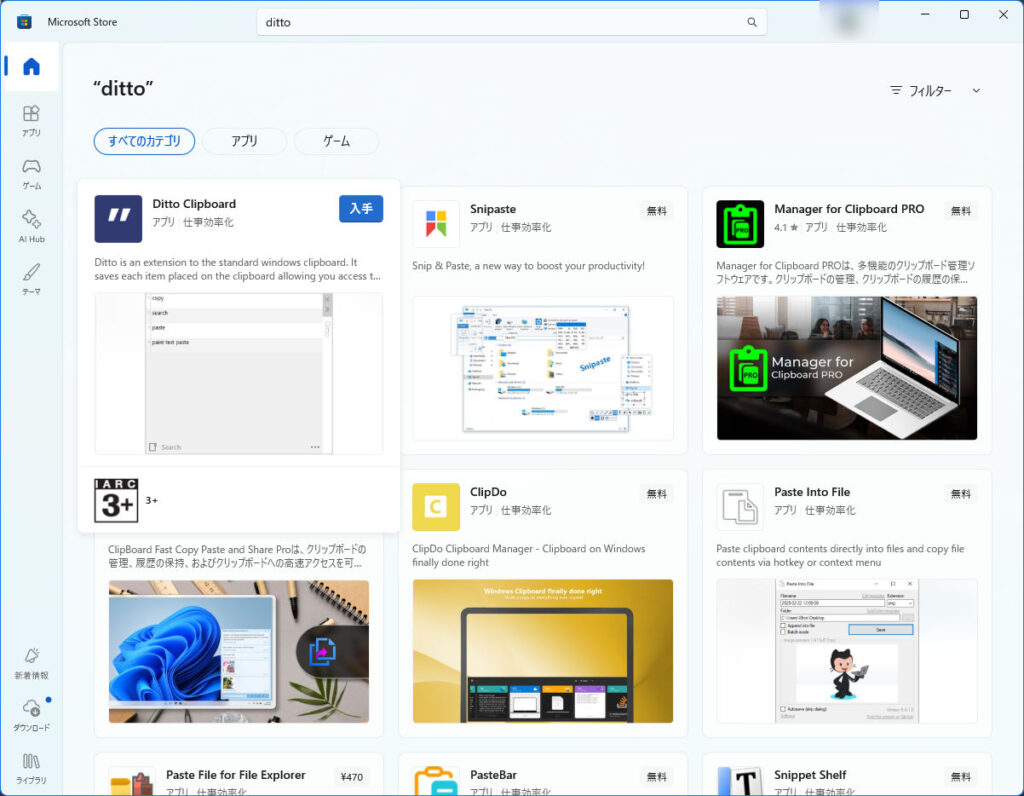Image resolution: width=1024 pixels, height=796 pixels.
Task: Open the Home tab in sidebar
Action: [31, 66]
